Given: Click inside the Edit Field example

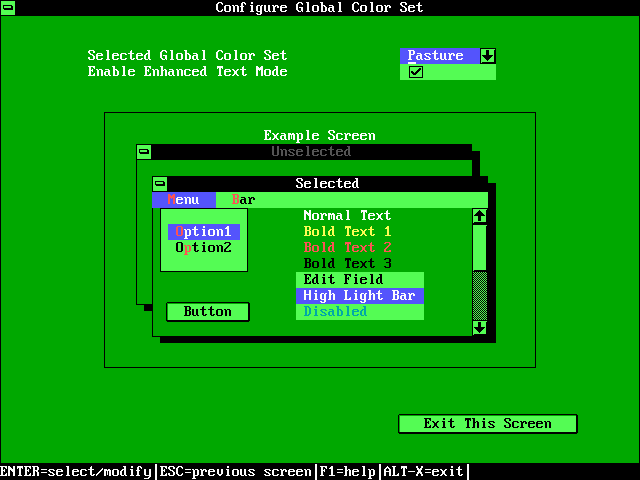Looking at the screenshot, I should click(359, 280).
